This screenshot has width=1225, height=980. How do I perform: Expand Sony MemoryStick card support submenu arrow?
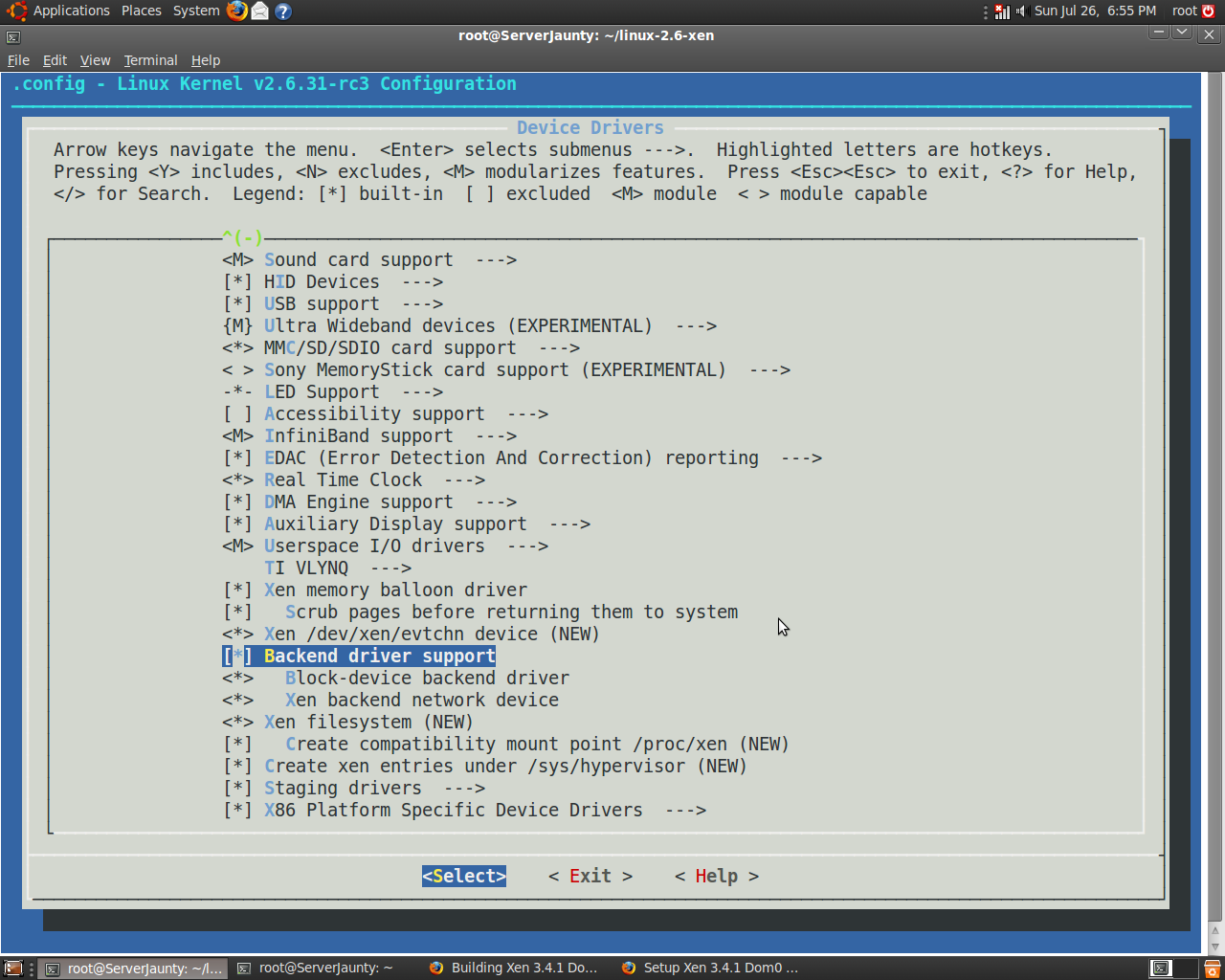(769, 370)
